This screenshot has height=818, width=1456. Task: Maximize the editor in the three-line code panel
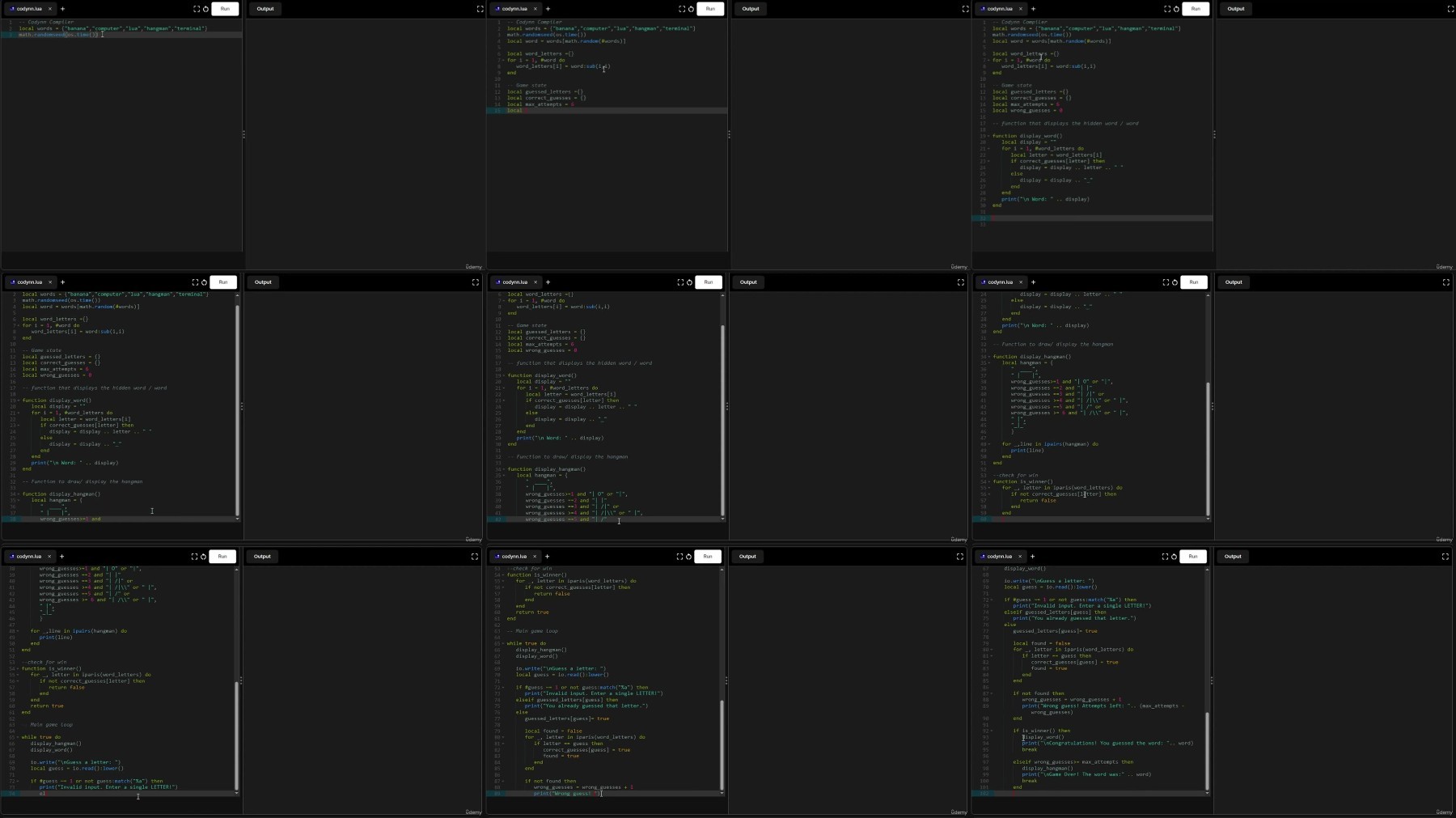coord(196,9)
